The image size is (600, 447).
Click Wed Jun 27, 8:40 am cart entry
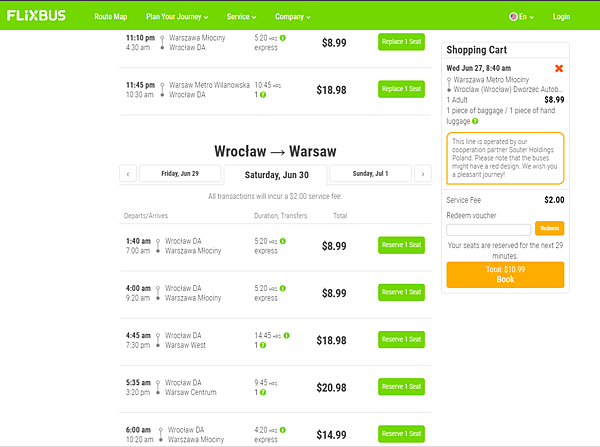click(x=478, y=68)
